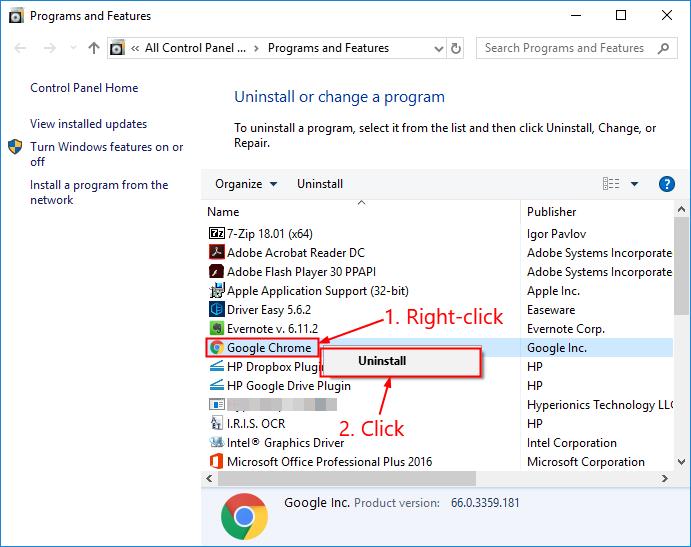Screen dimensions: 691x547
Task: Click Programs and Features breadcrumb
Action: coord(328,48)
